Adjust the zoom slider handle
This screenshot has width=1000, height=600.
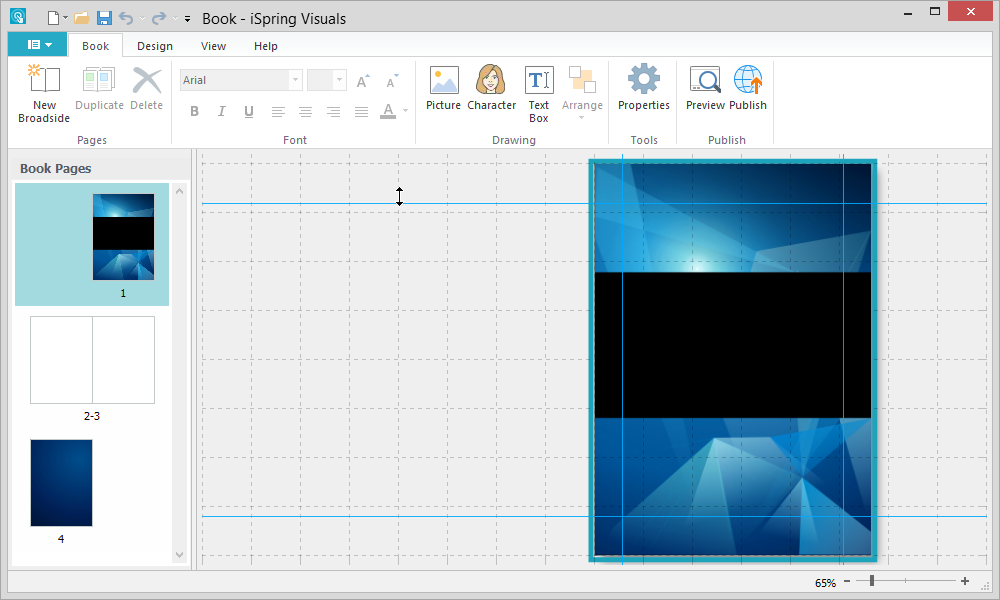pos(872,581)
